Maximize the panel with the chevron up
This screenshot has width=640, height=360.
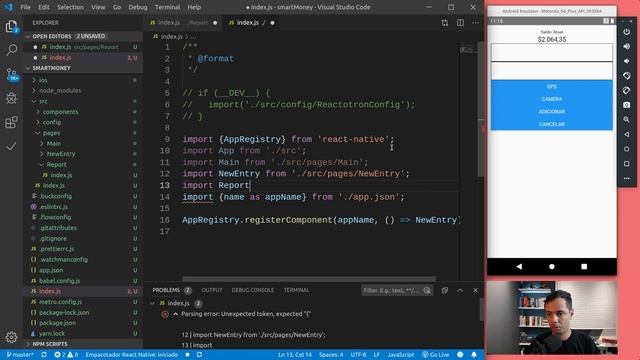[x=460, y=290]
